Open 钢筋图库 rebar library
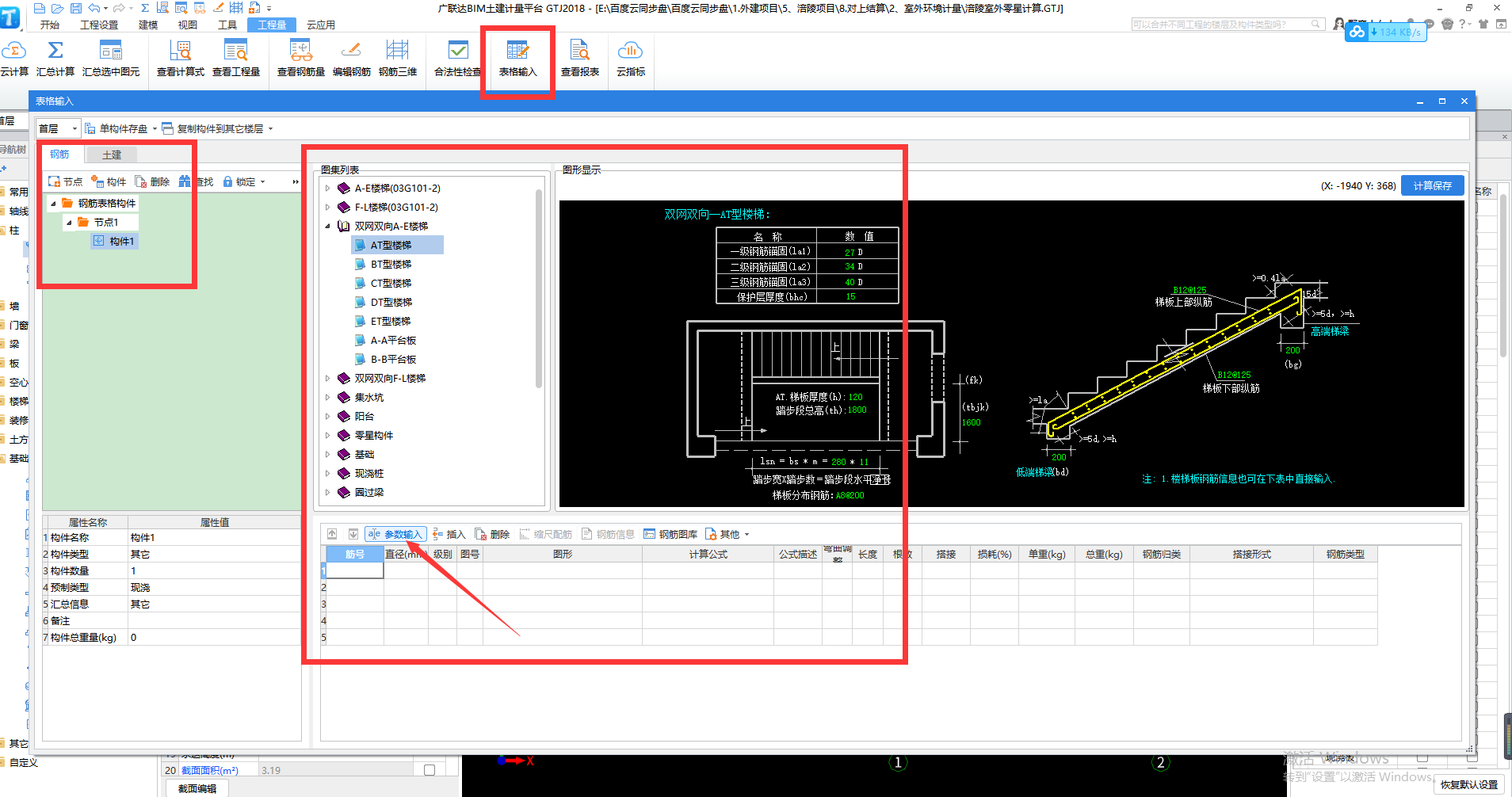This screenshot has width=1512, height=797. (670, 534)
